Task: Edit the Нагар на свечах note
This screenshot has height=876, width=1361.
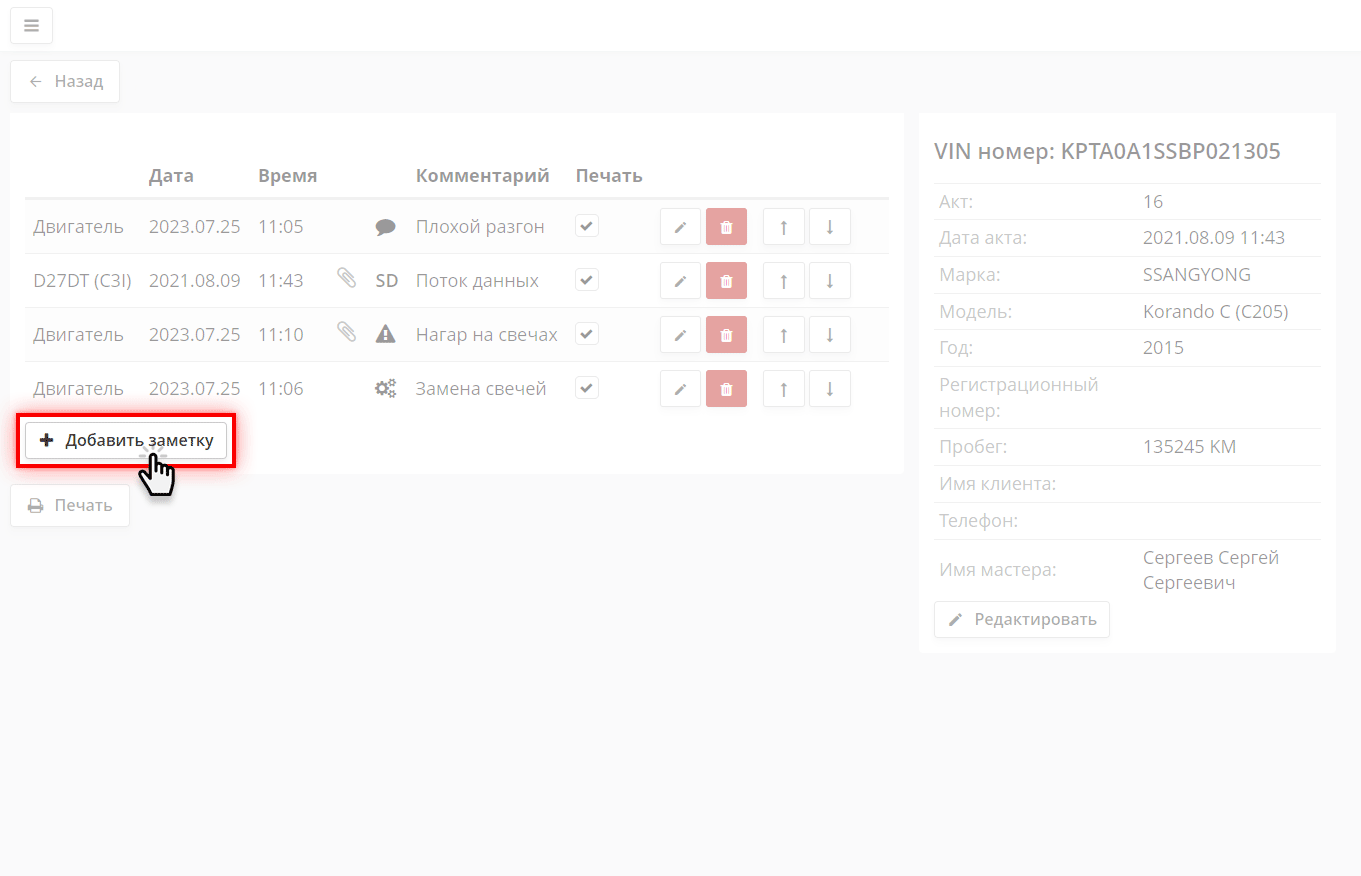Action: [680, 335]
